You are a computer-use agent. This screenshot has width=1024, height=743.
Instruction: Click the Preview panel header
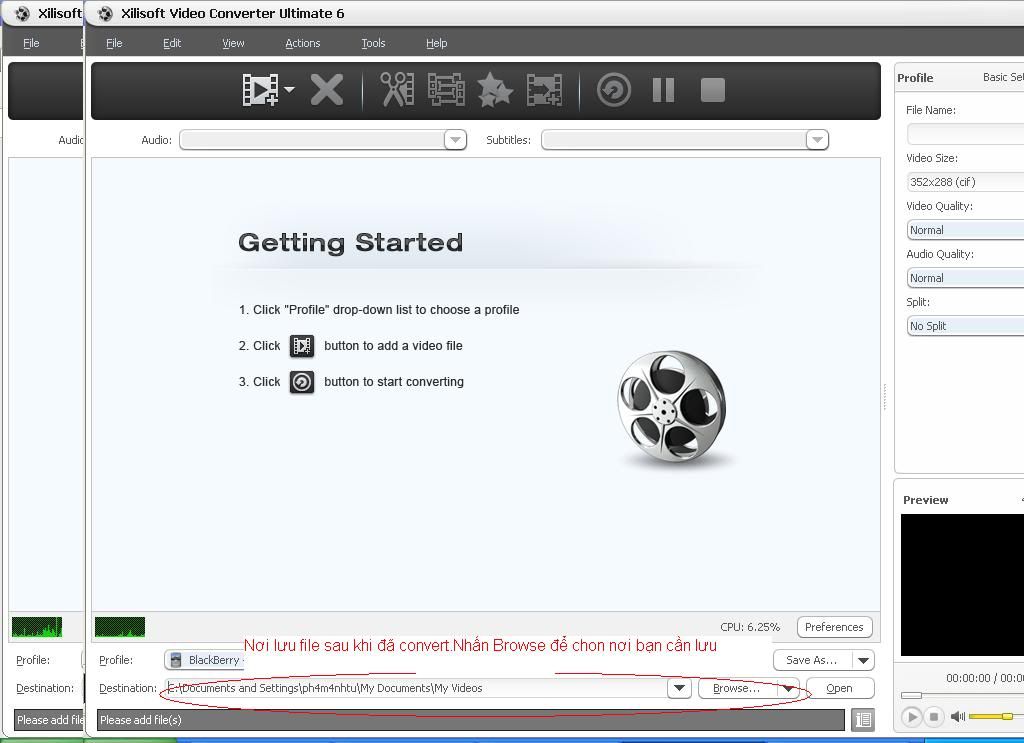point(925,500)
